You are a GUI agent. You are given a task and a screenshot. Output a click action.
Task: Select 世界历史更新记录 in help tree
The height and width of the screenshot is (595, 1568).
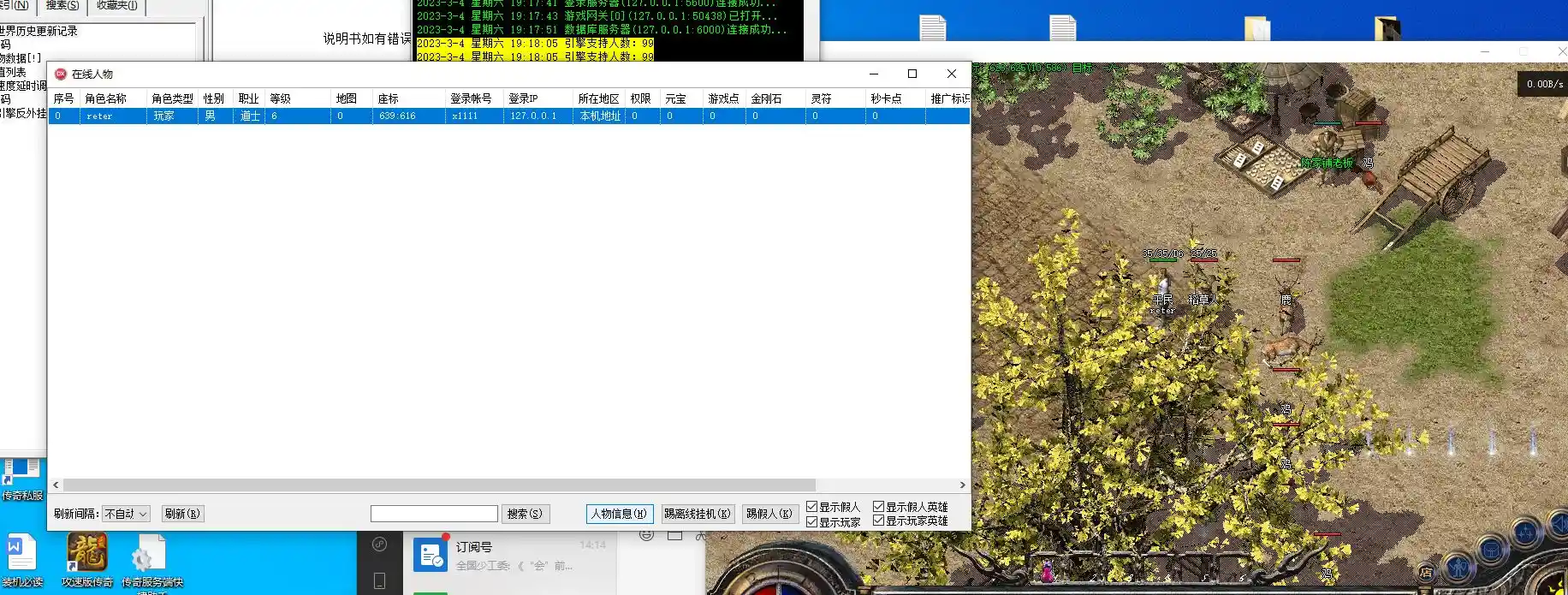pyautogui.click(x=39, y=31)
